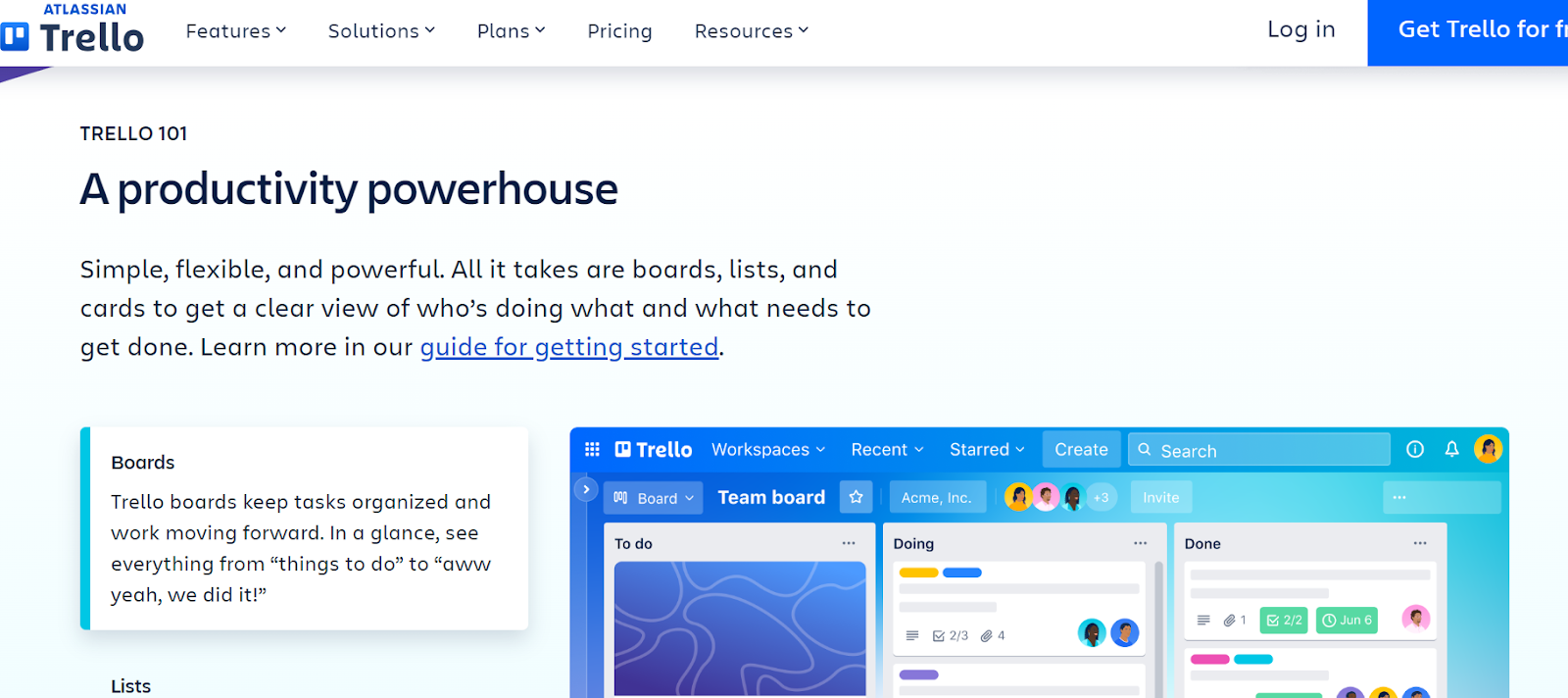The image size is (1568, 698).
Task: Open the Board view switcher dropdown
Action: coord(654,498)
